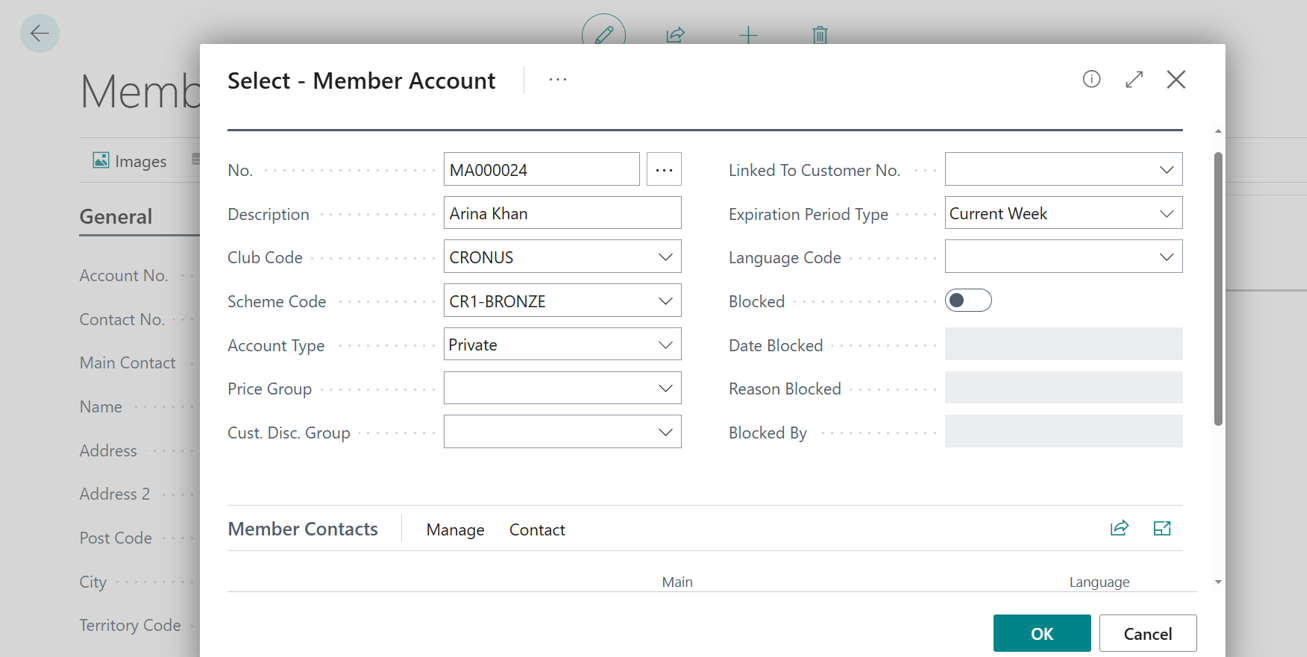Screen dimensions: 1307x657
Task: Open the dialog info icon
Action: coord(1091,79)
